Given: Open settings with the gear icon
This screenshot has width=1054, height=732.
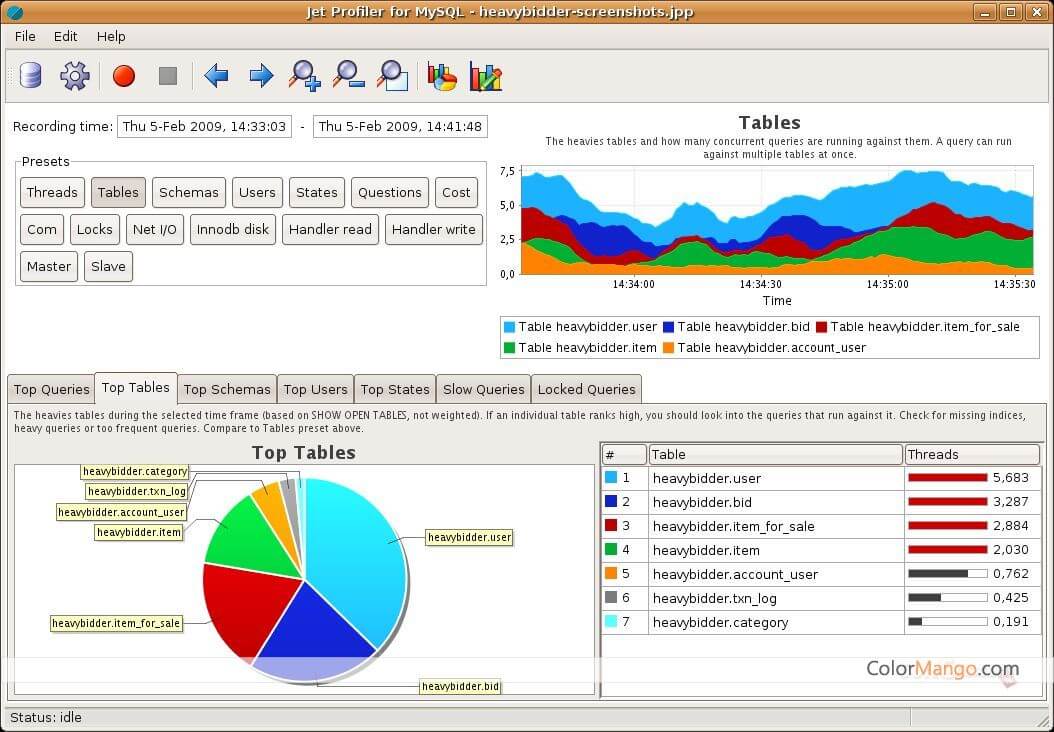Looking at the screenshot, I should [x=75, y=76].
